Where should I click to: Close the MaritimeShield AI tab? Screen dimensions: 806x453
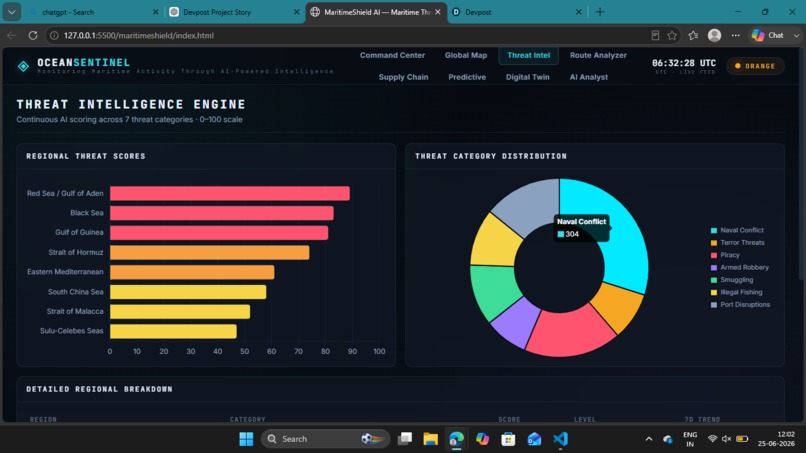click(x=437, y=12)
